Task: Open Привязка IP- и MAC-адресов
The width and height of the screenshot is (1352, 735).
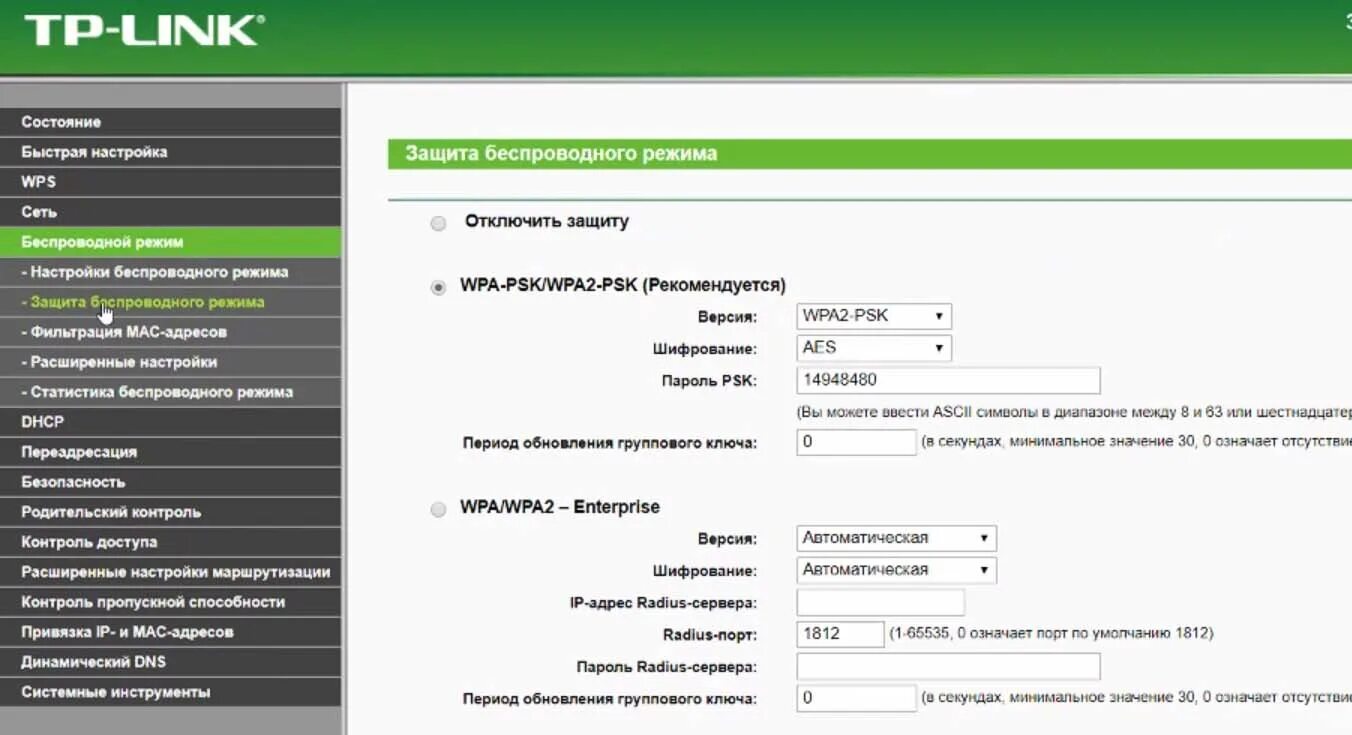Action: tap(170, 632)
